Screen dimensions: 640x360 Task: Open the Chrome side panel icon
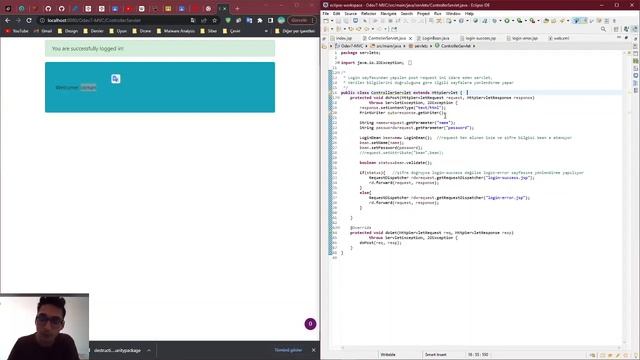[270, 20]
